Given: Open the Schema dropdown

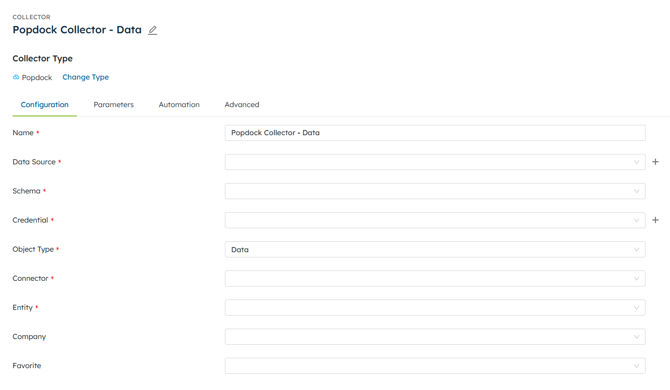Looking at the screenshot, I should tap(435, 191).
